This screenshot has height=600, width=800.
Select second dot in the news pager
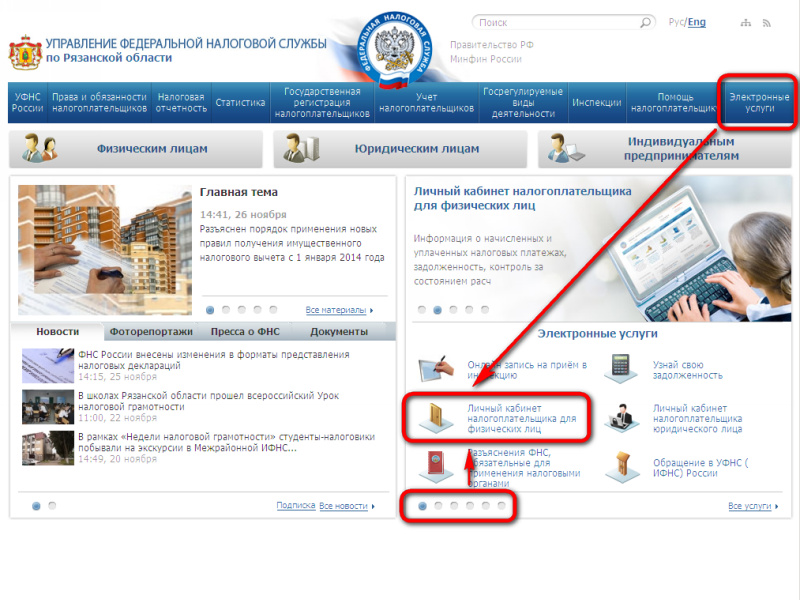tap(53, 506)
